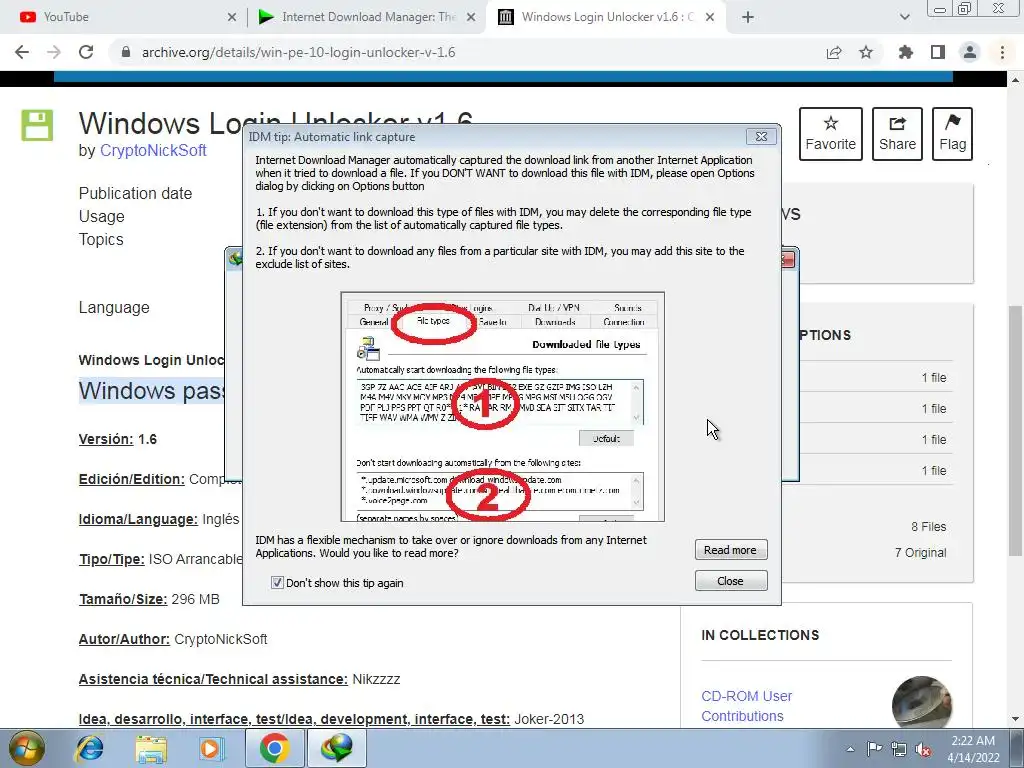
Task: Click the 7 Original text
Action: [920, 552]
